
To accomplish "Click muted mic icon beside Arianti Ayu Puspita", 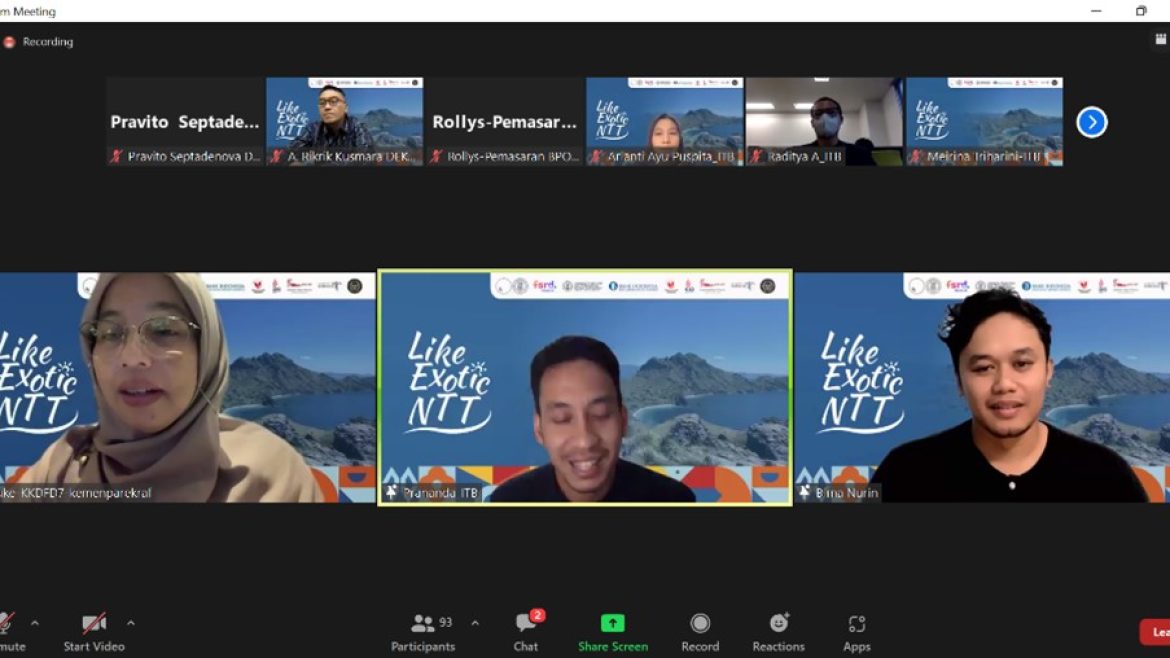I will coord(596,157).
